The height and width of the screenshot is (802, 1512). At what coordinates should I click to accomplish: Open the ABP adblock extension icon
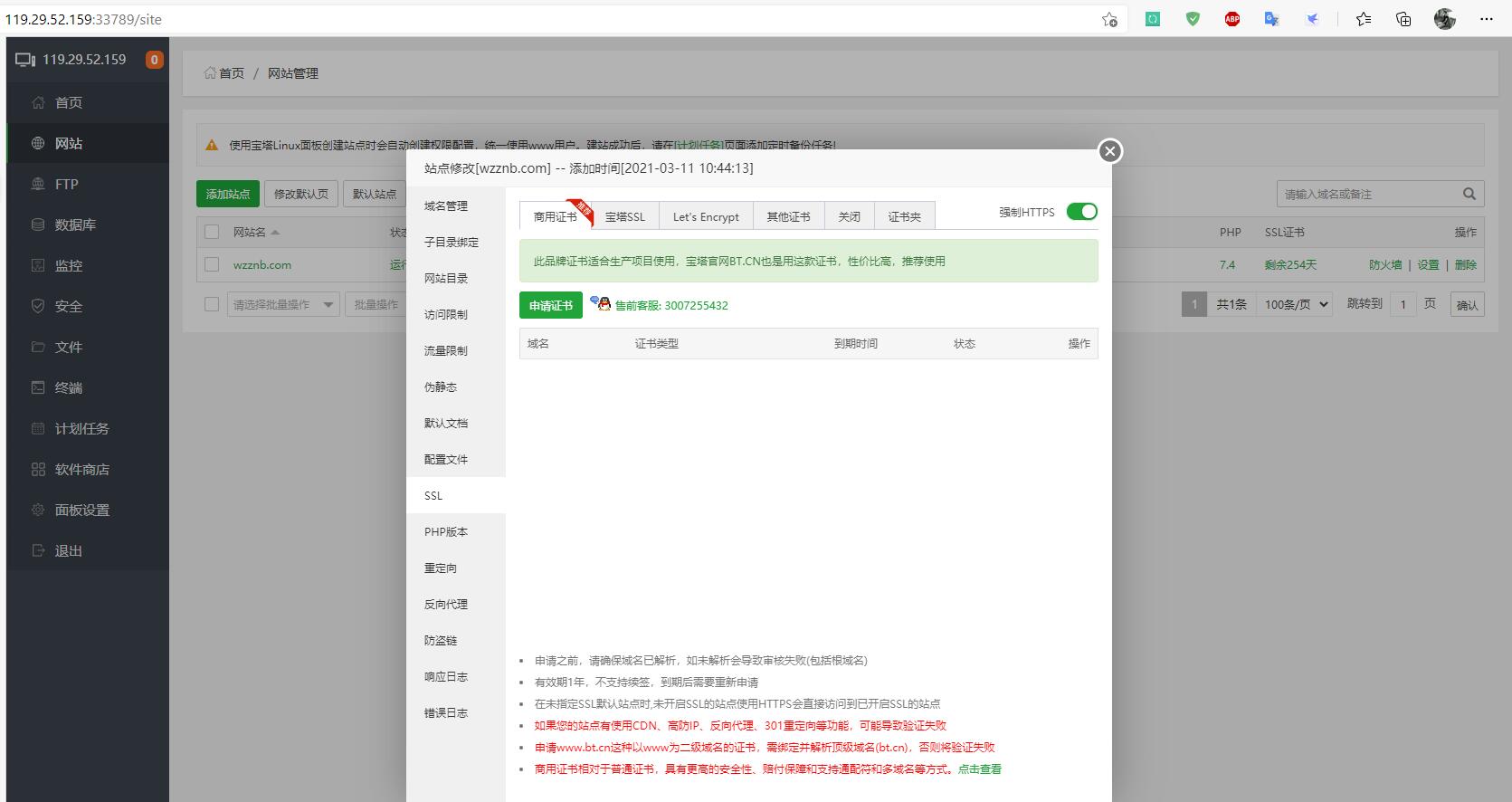(x=1232, y=19)
